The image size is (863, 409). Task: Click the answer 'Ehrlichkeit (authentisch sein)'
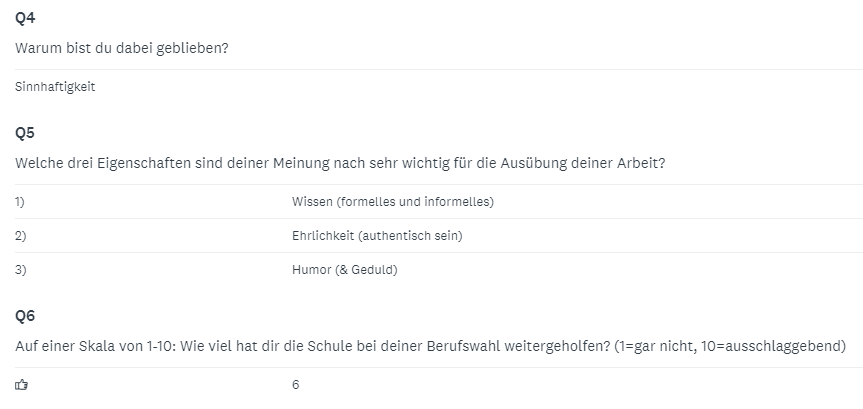pyautogui.click(x=377, y=236)
